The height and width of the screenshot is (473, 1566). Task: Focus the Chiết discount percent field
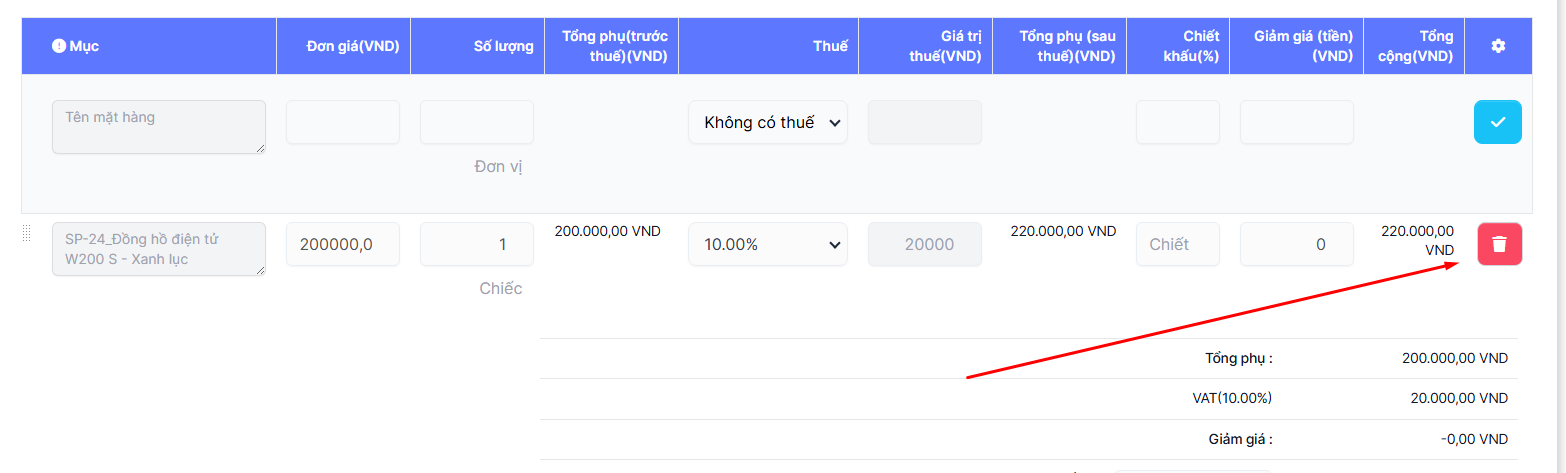[1177, 244]
